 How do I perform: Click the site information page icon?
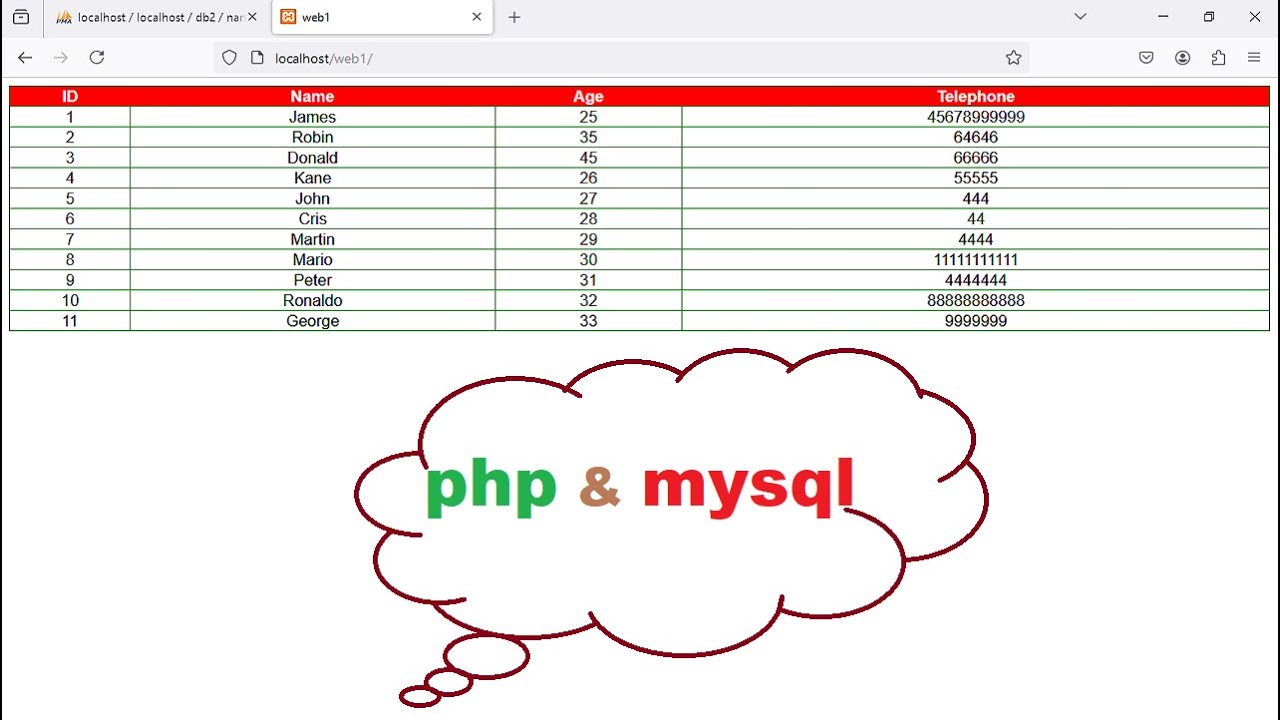[257, 58]
